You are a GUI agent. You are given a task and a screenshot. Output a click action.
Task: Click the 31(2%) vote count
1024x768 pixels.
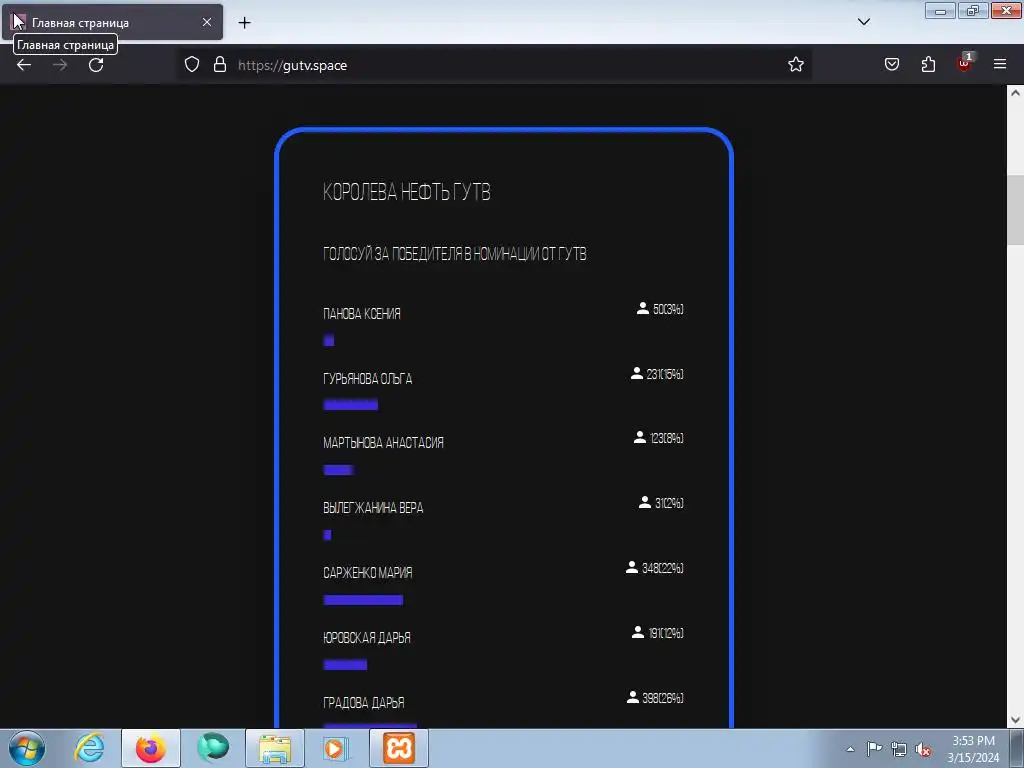tap(669, 503)
